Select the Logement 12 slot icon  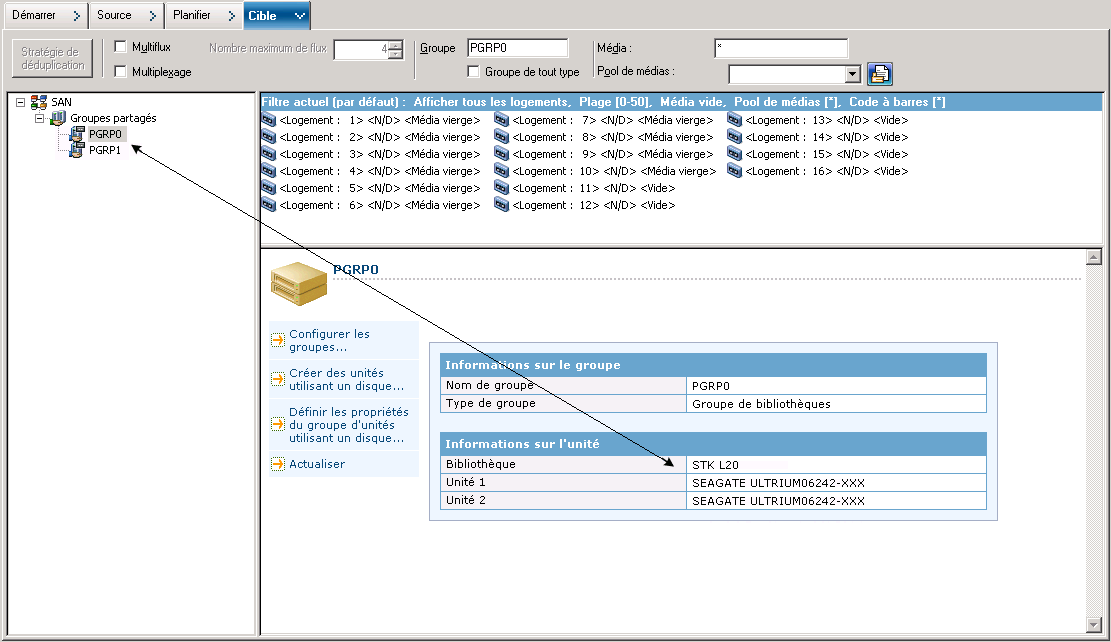502,205
